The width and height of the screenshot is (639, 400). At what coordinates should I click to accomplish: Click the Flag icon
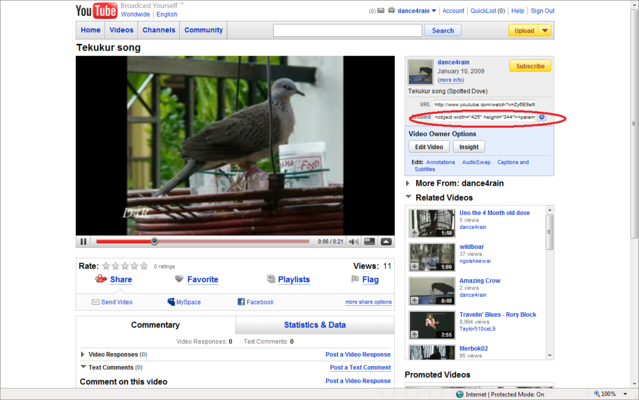point(355,279)
